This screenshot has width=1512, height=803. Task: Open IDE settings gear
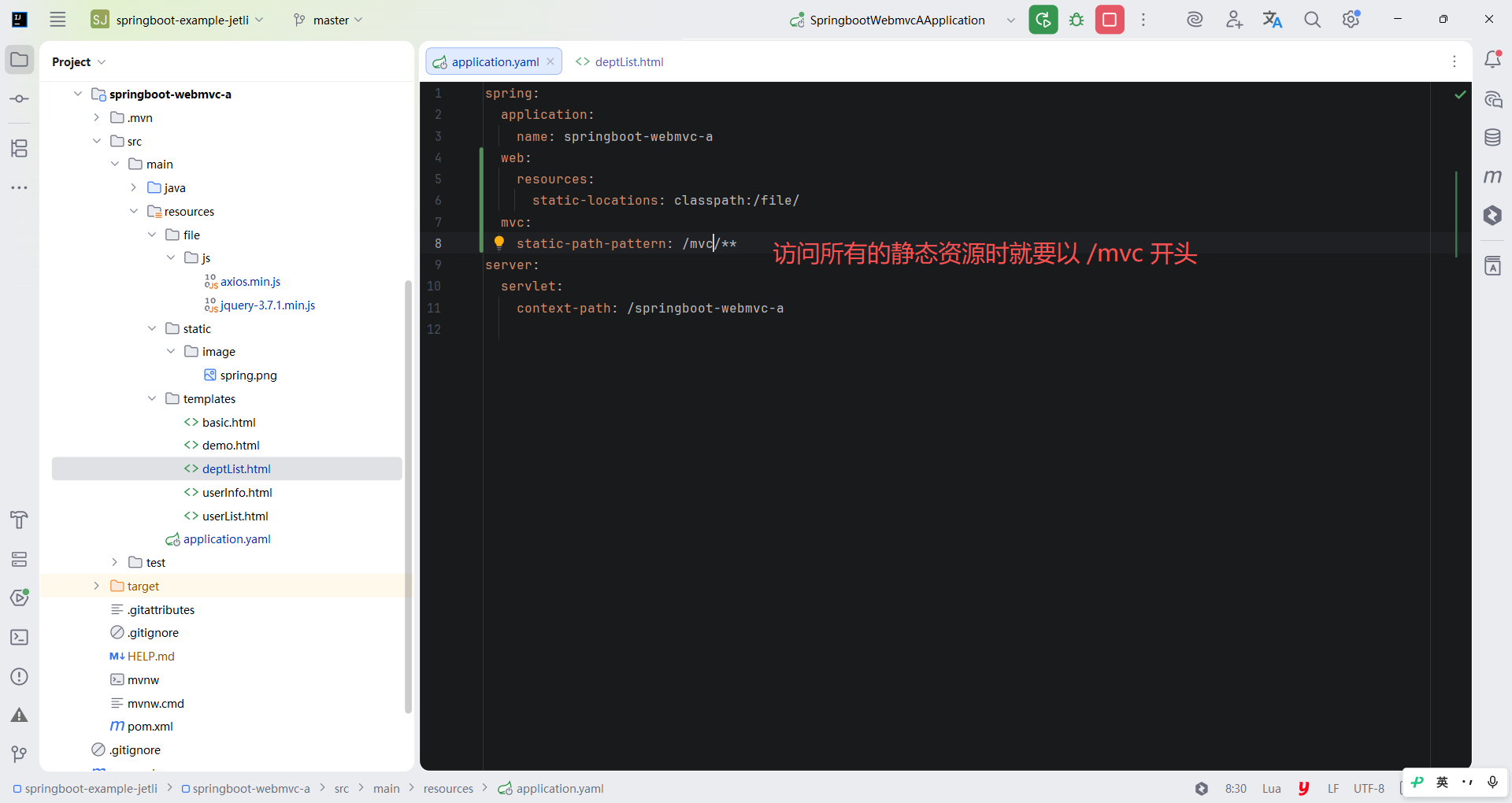pyautogui.click(x=1351, y=20)
